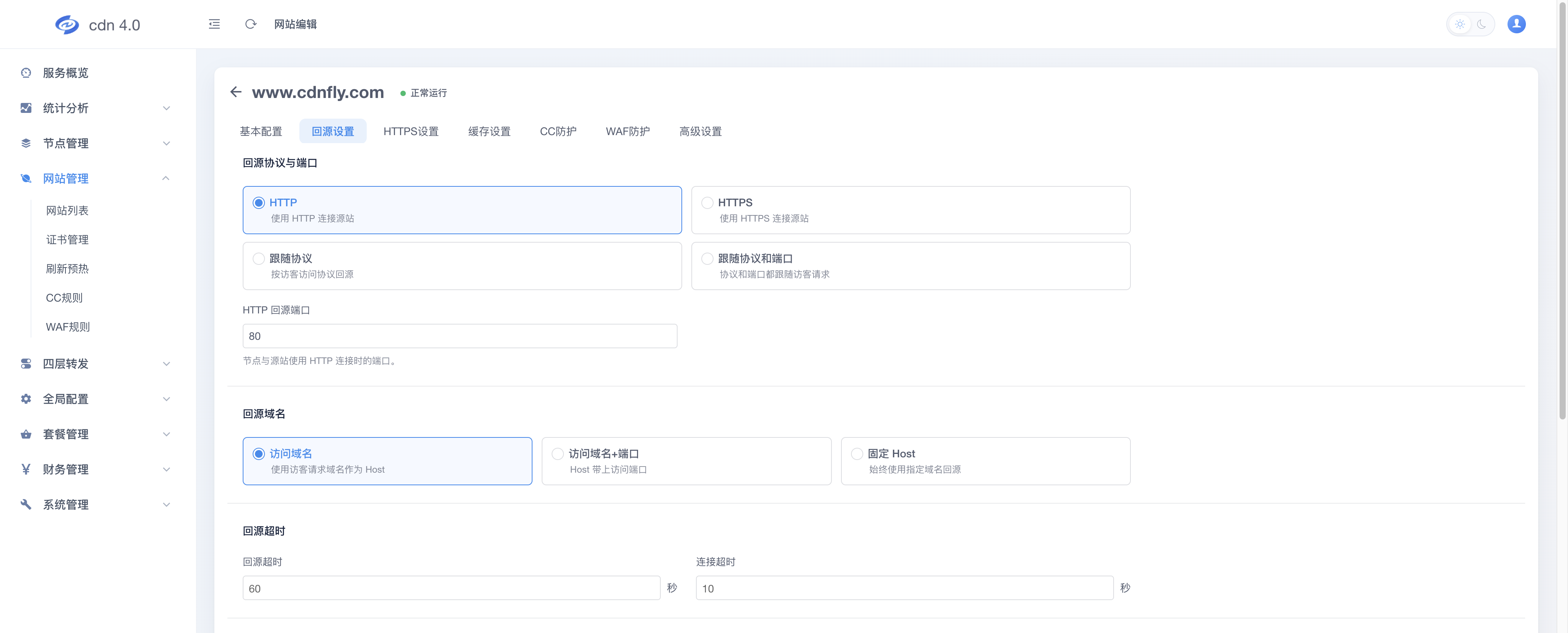This screenshot has height=633, width=1568.
Task: Expand the 节点管理 chevron
Action: 166,144
